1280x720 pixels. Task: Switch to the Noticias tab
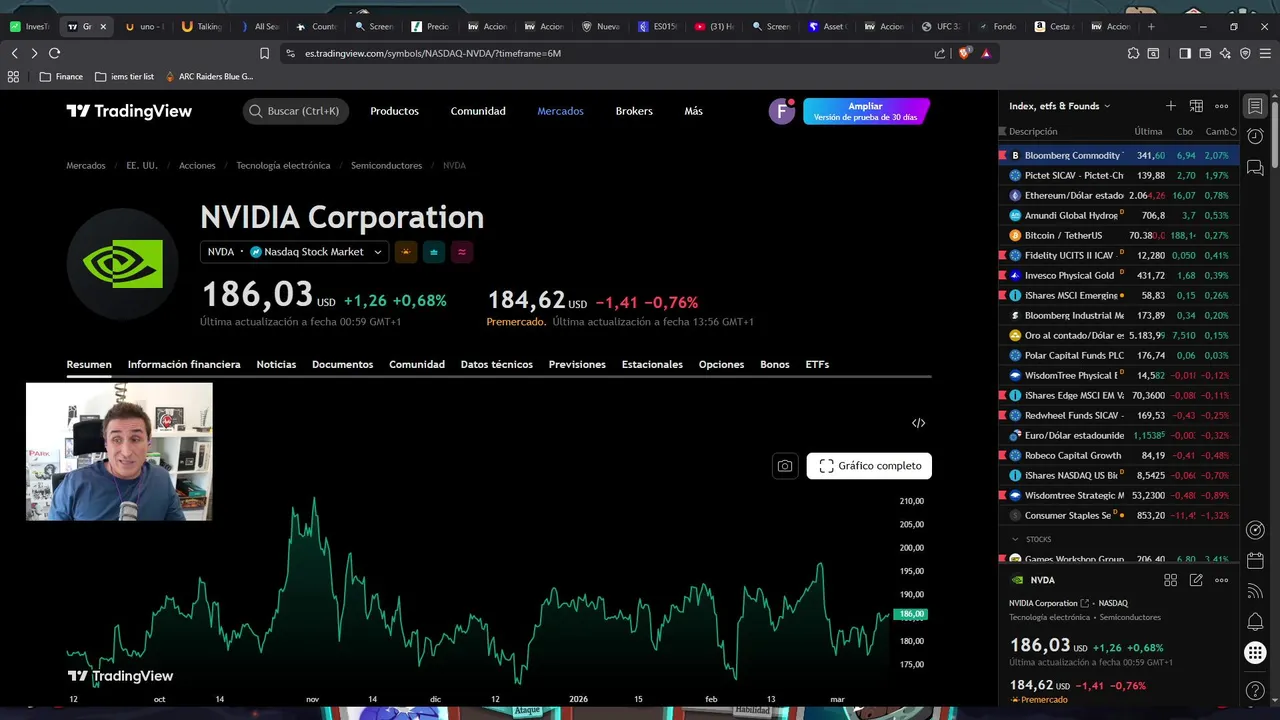tap(276, 364)
